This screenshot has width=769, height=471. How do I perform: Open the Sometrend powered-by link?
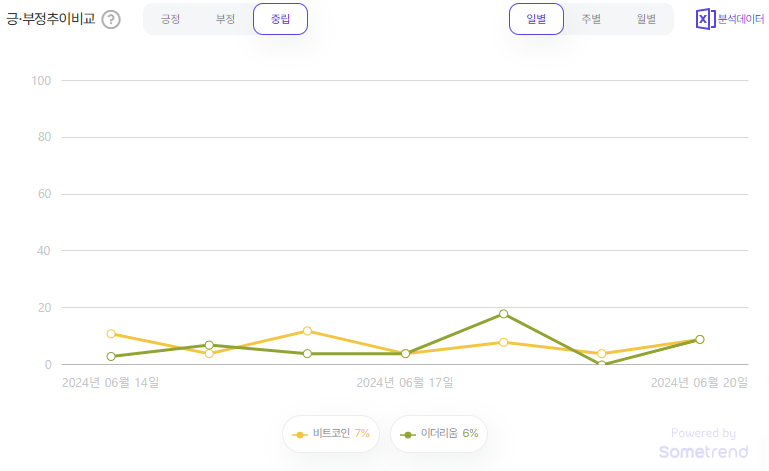(703, 444)
